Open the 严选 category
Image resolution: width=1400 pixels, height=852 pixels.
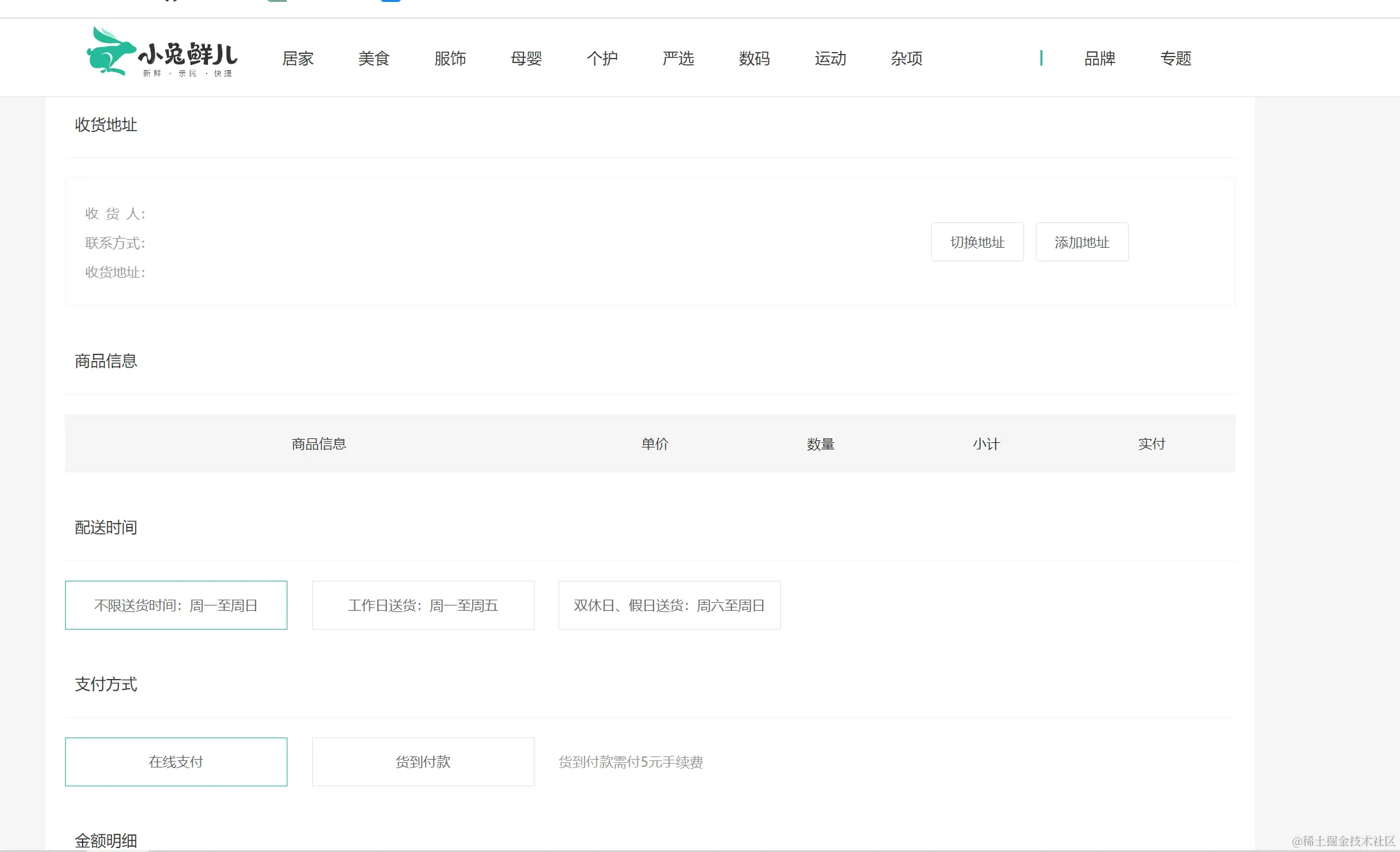[678, 59]
